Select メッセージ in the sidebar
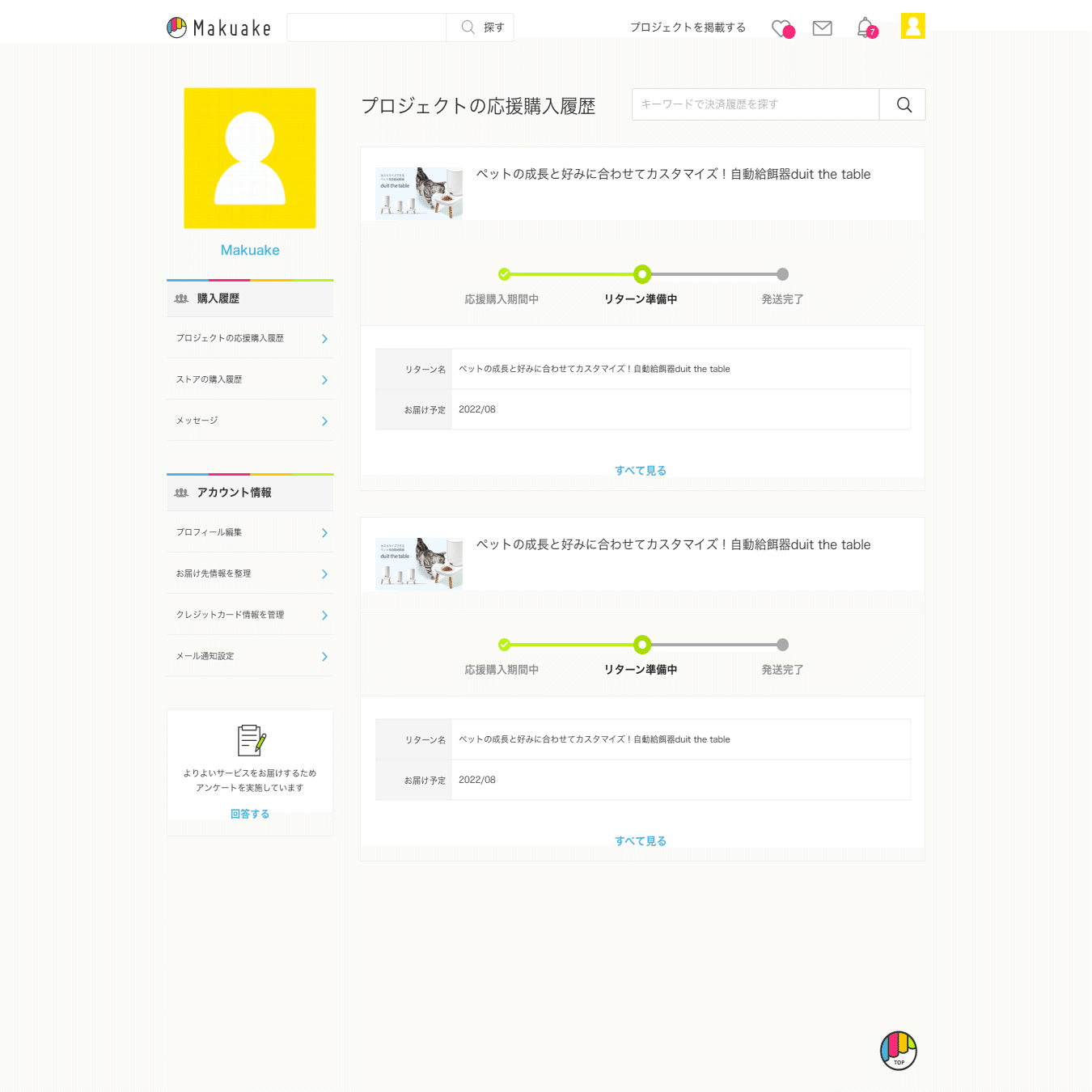 coord(249,420)
